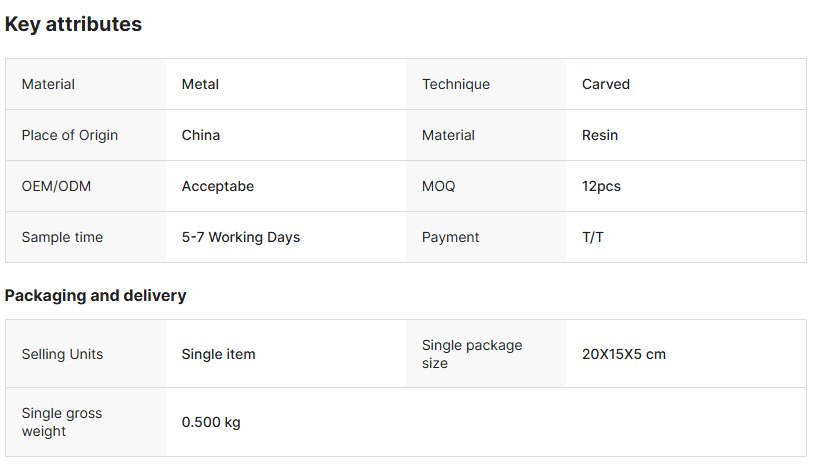Viewport: 816px width, 471px height.
Task: Click the "Packaging and delivery" heading
Action: (x=95, y=296)
